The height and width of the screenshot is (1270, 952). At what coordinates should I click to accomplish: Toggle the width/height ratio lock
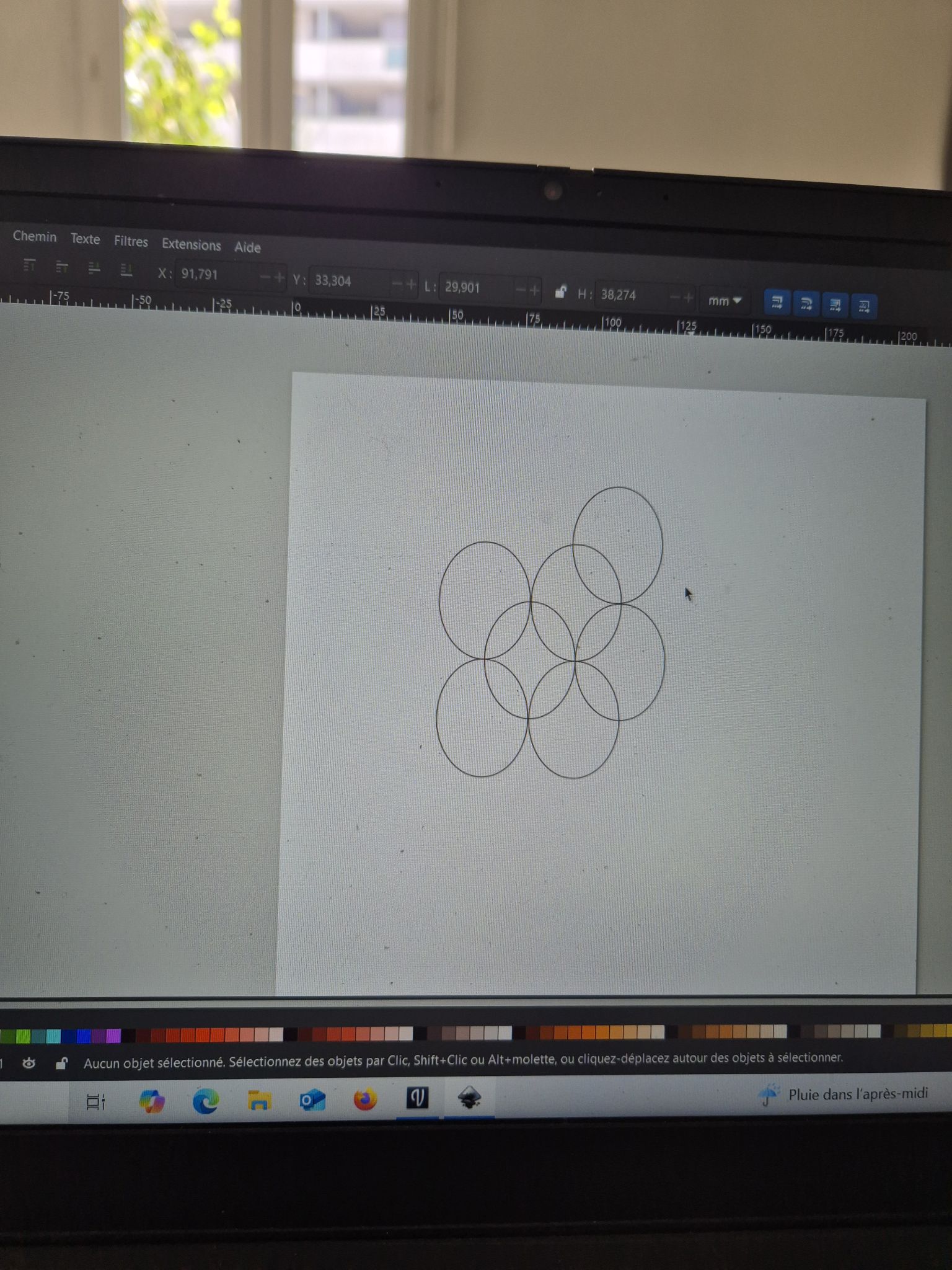click(x=560, y=292)
